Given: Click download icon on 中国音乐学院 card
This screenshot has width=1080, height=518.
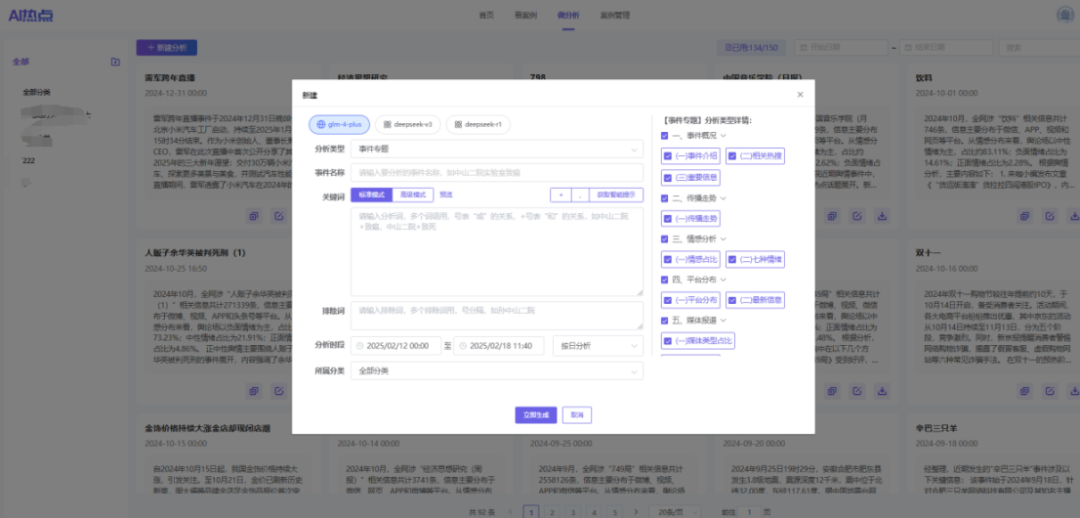Looking at the screenshot, I should pos(882,216).
